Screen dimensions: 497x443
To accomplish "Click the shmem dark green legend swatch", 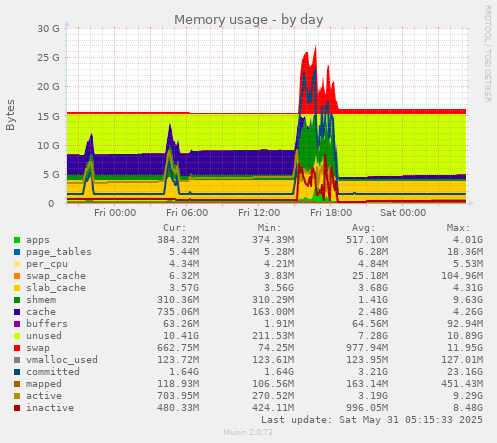I will (x=17, y=300).
